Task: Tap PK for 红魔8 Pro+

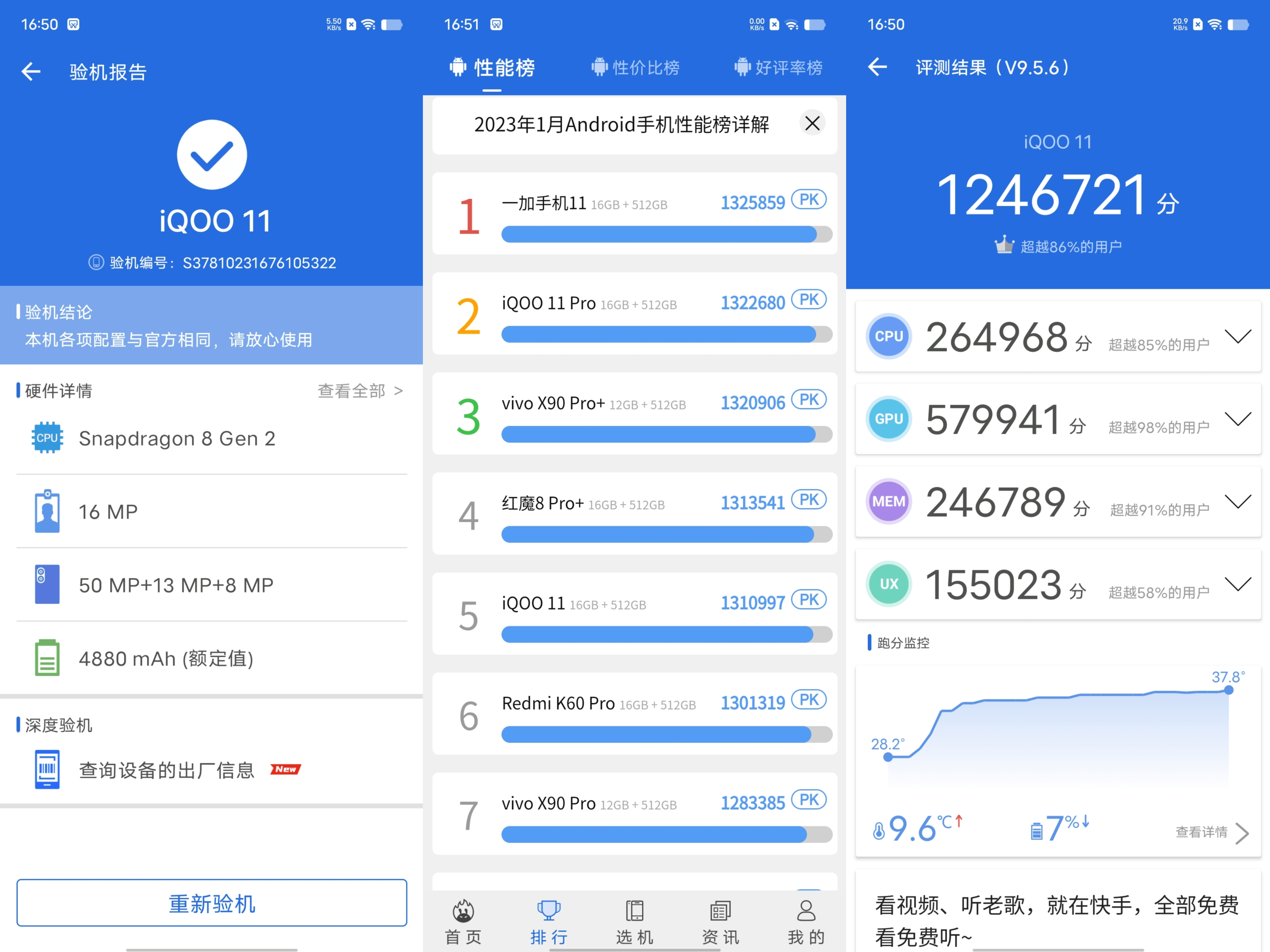Action: (809, 500)
